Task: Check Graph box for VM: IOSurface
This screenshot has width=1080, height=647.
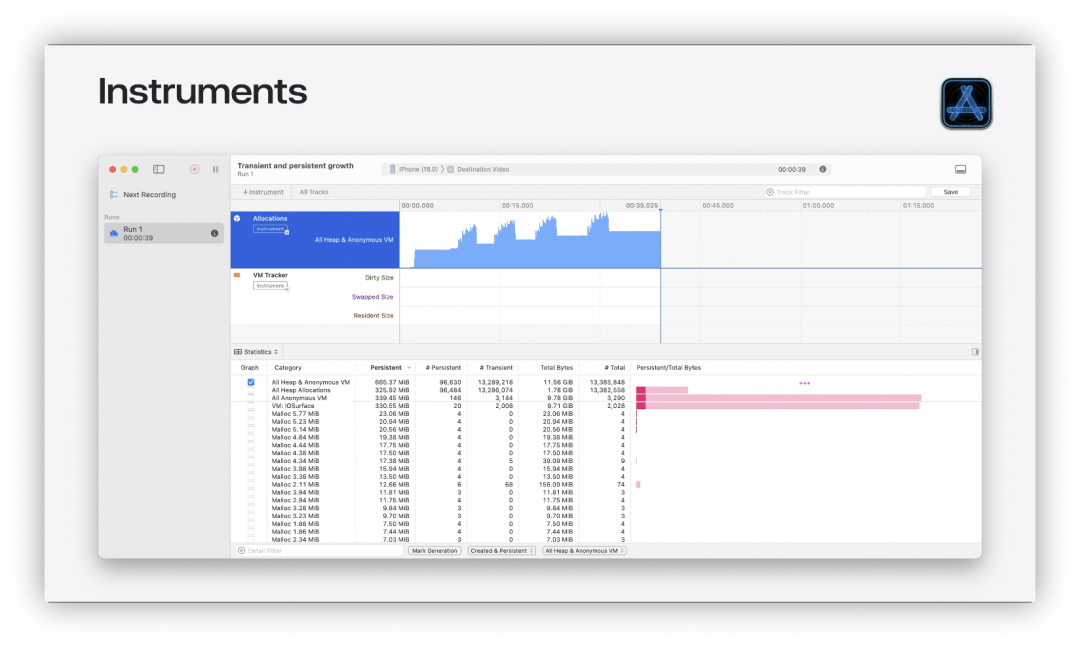Action: pyautogui.click(x=251, y=406)
